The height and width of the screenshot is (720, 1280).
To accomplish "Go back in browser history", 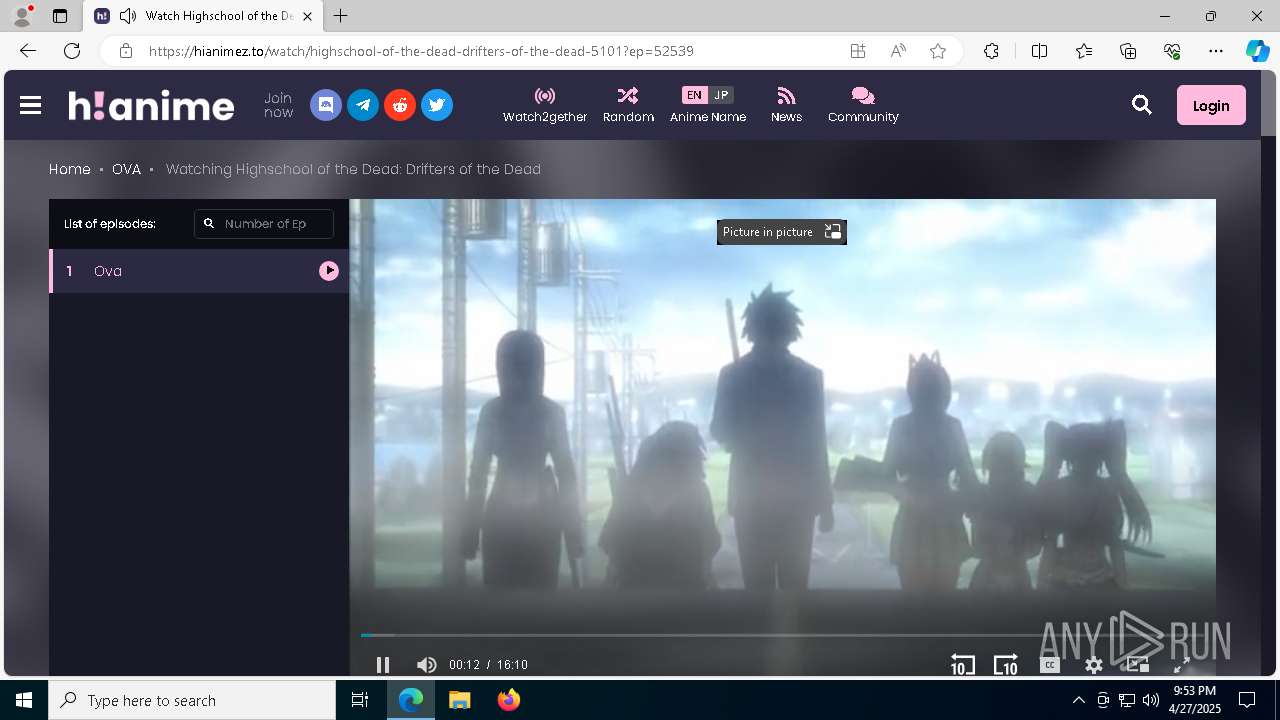I will (28, 51).
